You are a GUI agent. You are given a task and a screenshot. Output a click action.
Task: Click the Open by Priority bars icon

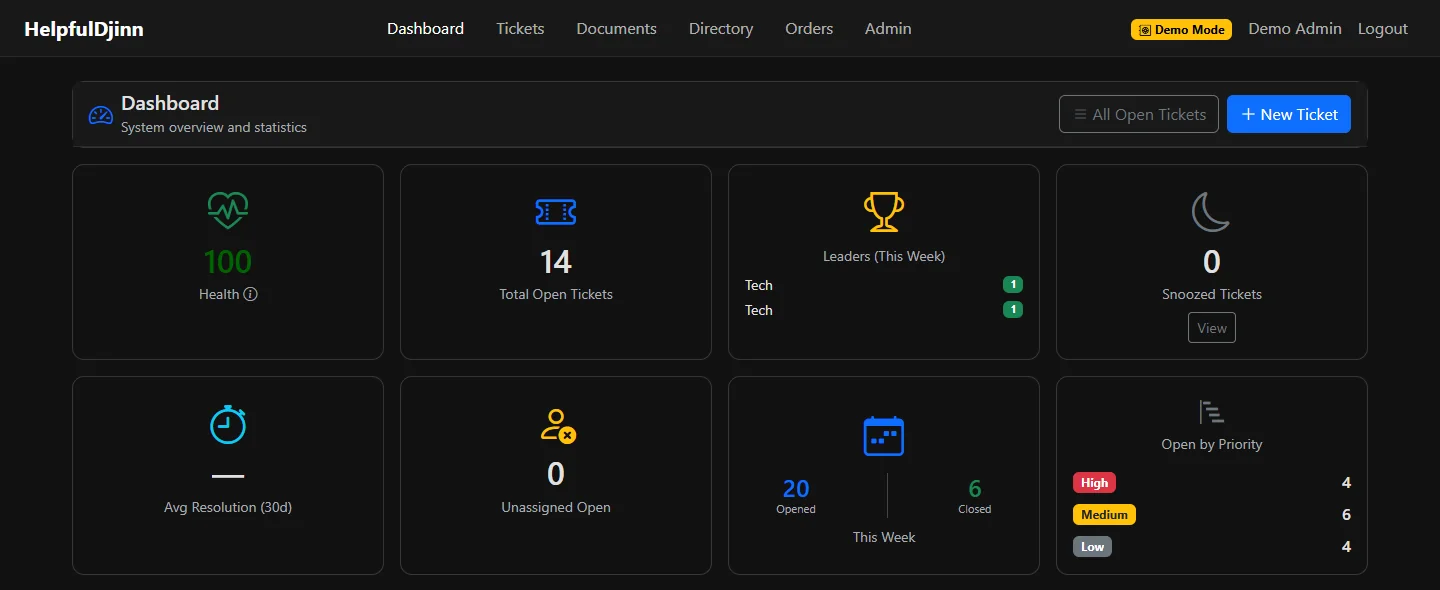[x=1212, y=411]
